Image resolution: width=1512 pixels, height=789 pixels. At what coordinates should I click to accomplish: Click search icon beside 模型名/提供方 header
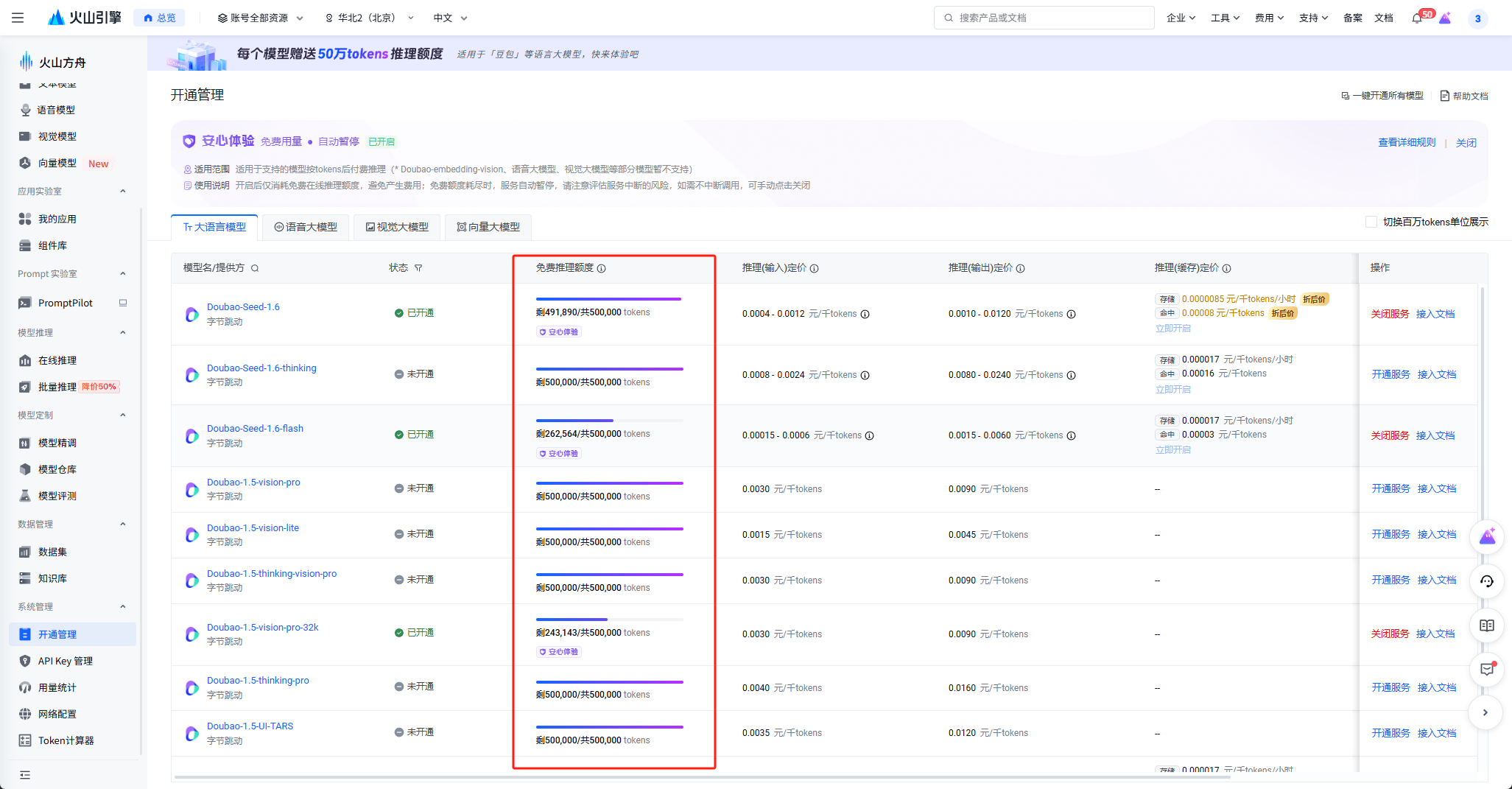click(x=255, y=268)
